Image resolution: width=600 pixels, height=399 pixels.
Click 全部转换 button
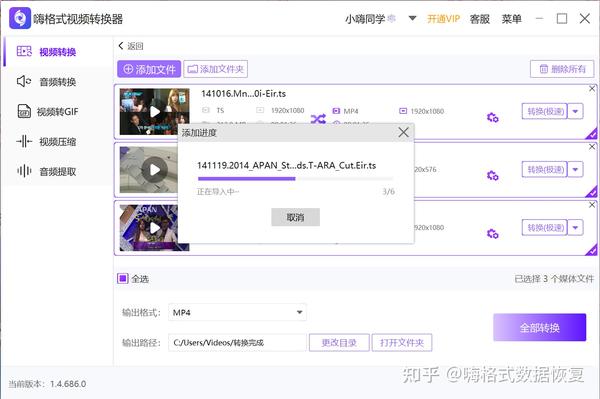[540, 327]
